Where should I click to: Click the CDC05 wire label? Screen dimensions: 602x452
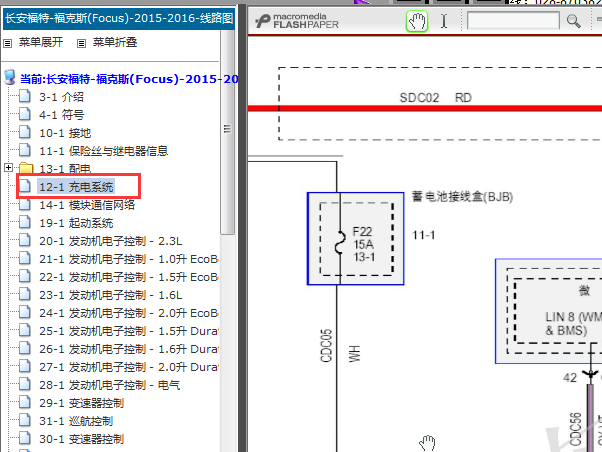point(326,346)
